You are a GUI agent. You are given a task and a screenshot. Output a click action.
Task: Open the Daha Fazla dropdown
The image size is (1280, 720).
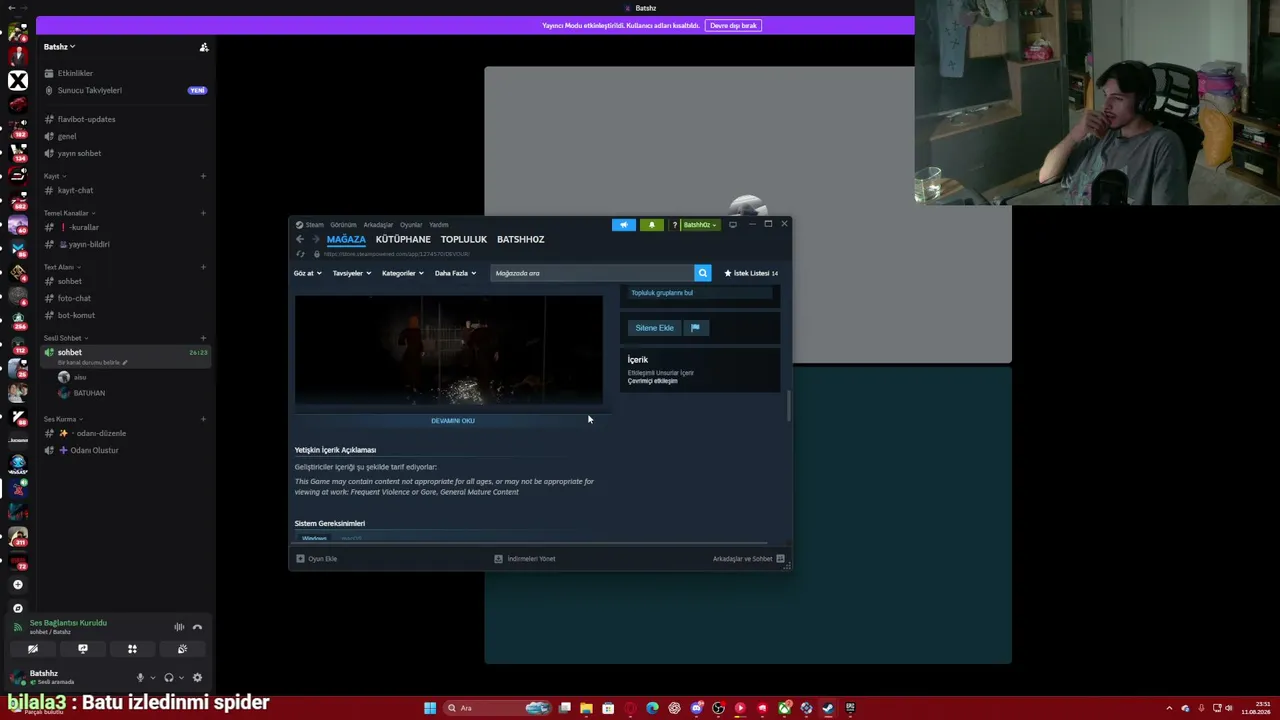tap(455, 273)
